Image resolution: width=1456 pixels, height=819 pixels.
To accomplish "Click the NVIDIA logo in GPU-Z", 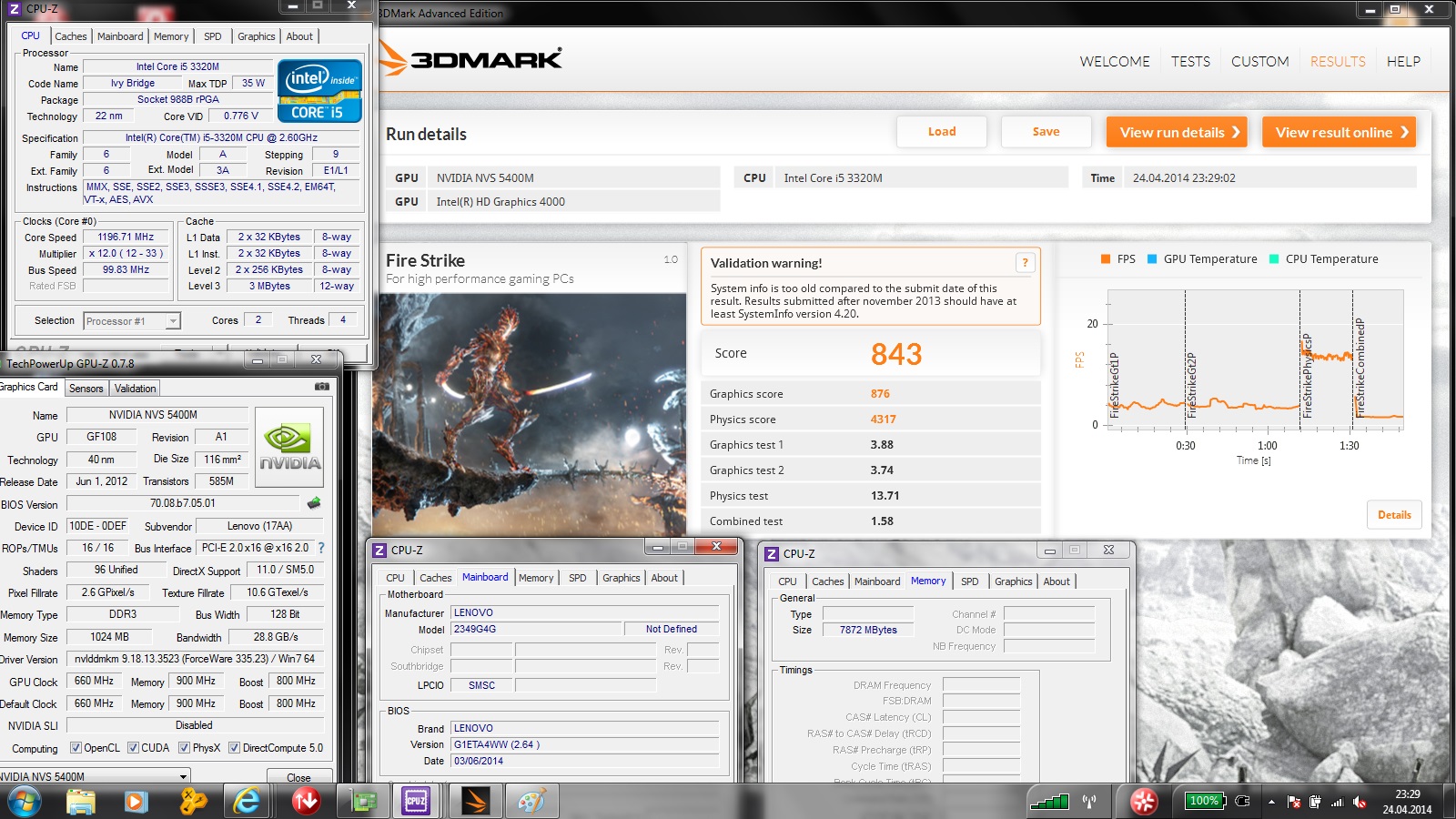I will click(x=289, y=448).
